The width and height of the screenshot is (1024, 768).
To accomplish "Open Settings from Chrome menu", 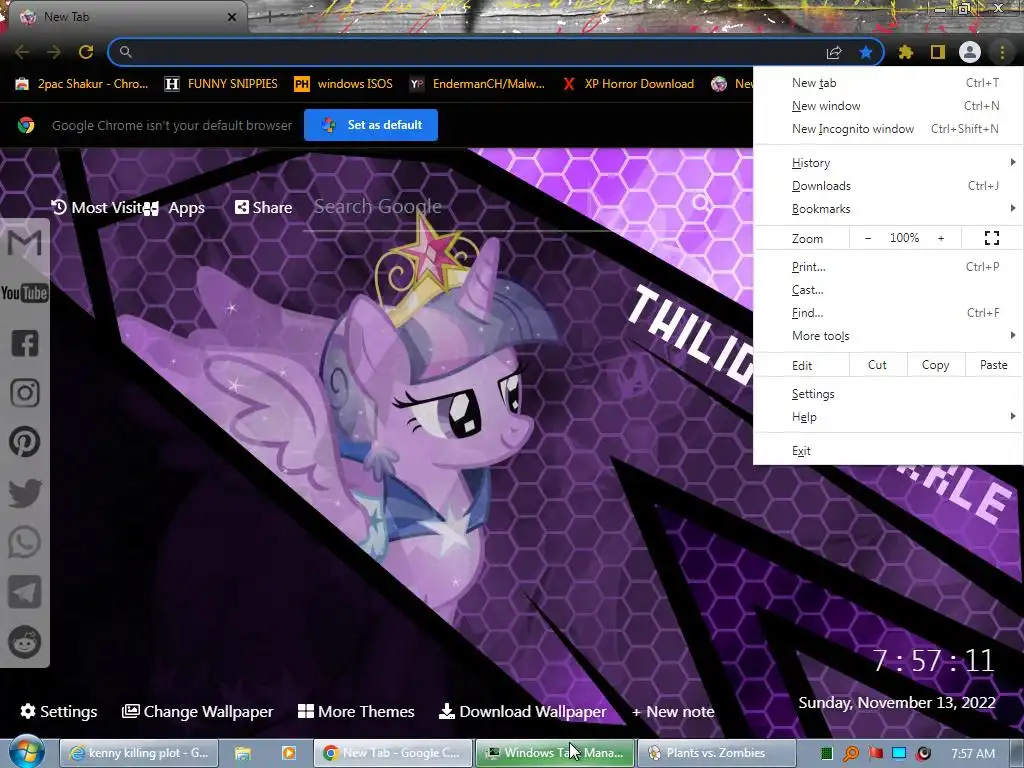I will (888, 394).
